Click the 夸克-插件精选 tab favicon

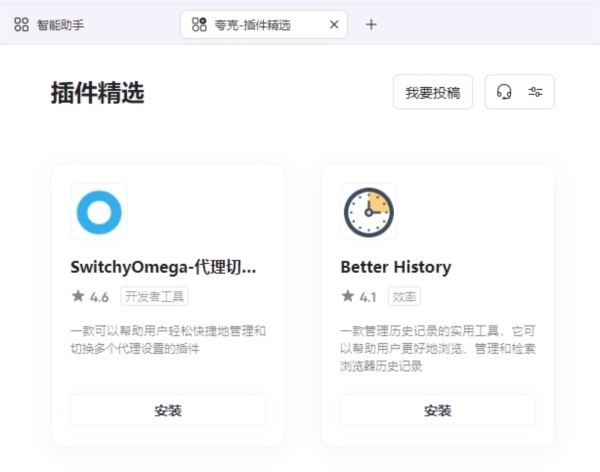pos(199,25)
